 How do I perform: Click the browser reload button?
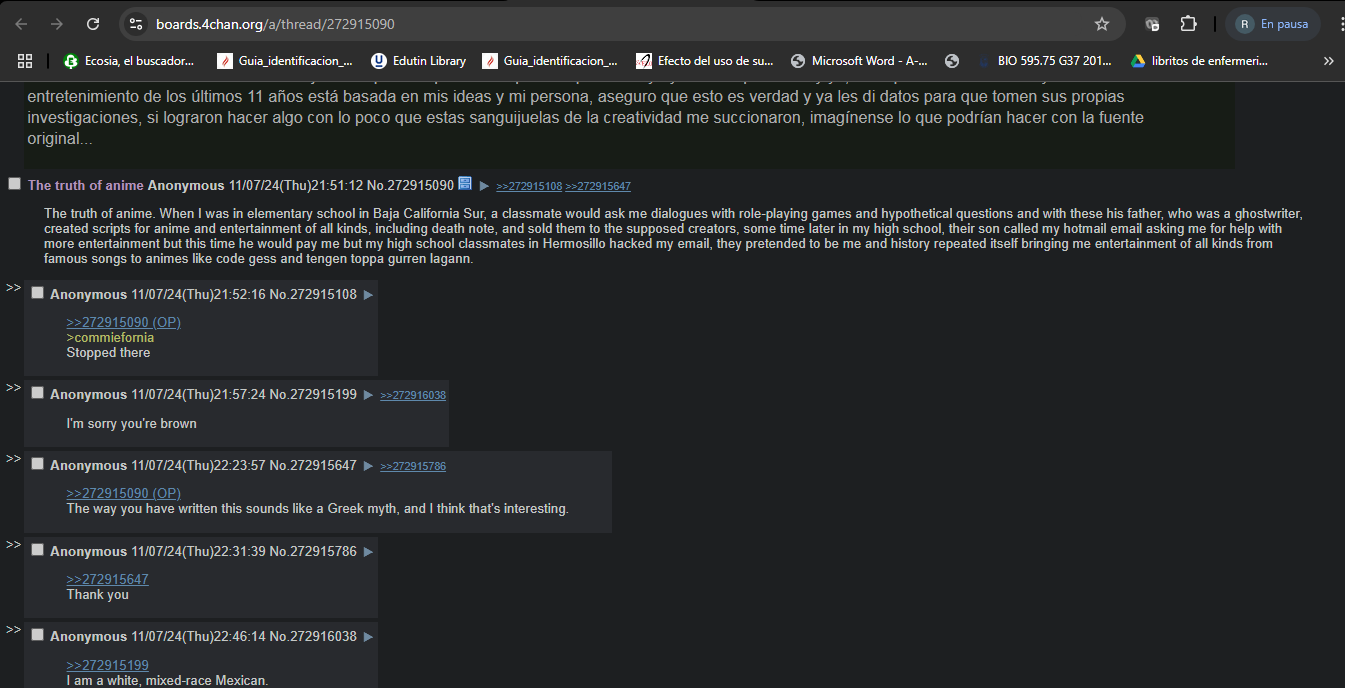(93, 24)
